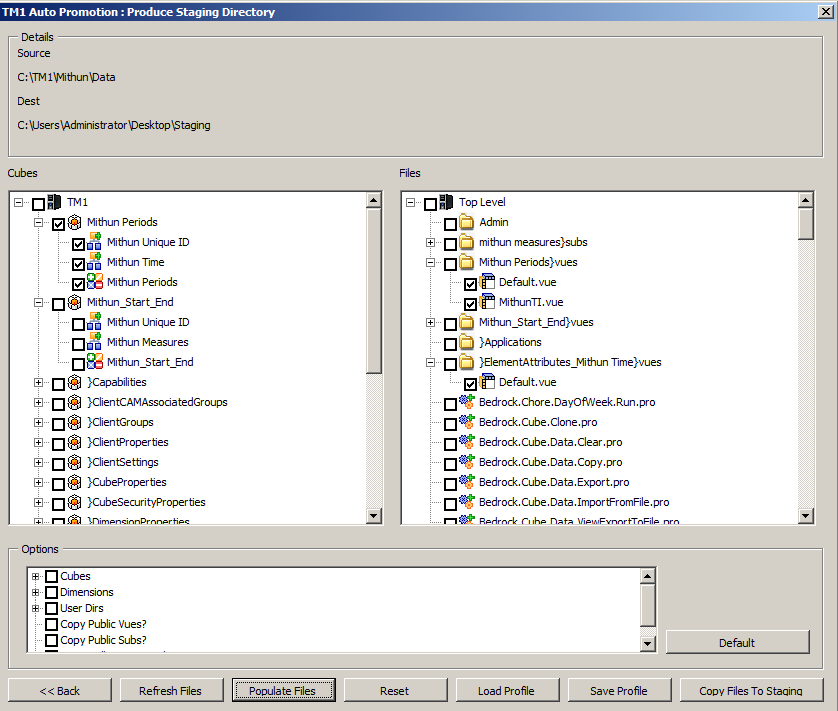Screen dimensions: 838x711
Task: Tick the Top Level checkbox
Action: [430, 204]
